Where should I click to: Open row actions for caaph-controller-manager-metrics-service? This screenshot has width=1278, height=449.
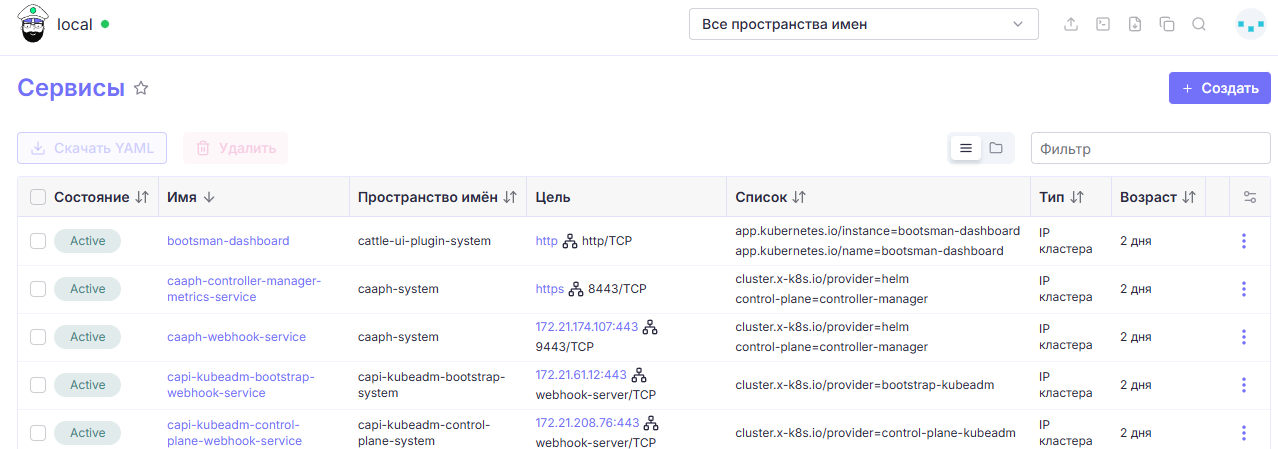1244,289
